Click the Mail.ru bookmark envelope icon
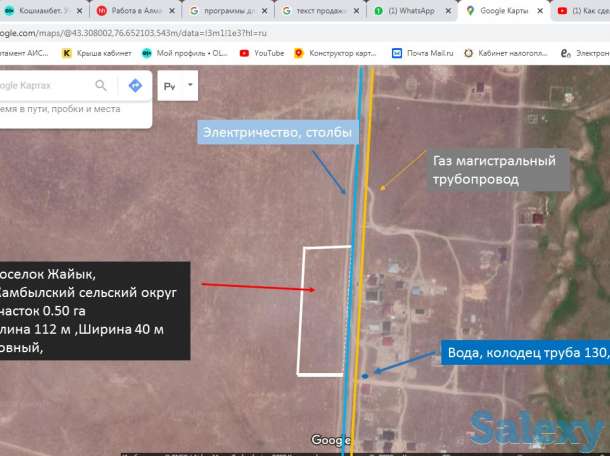The height and width of the screenshot is (456, 610). tap(397, 53)
